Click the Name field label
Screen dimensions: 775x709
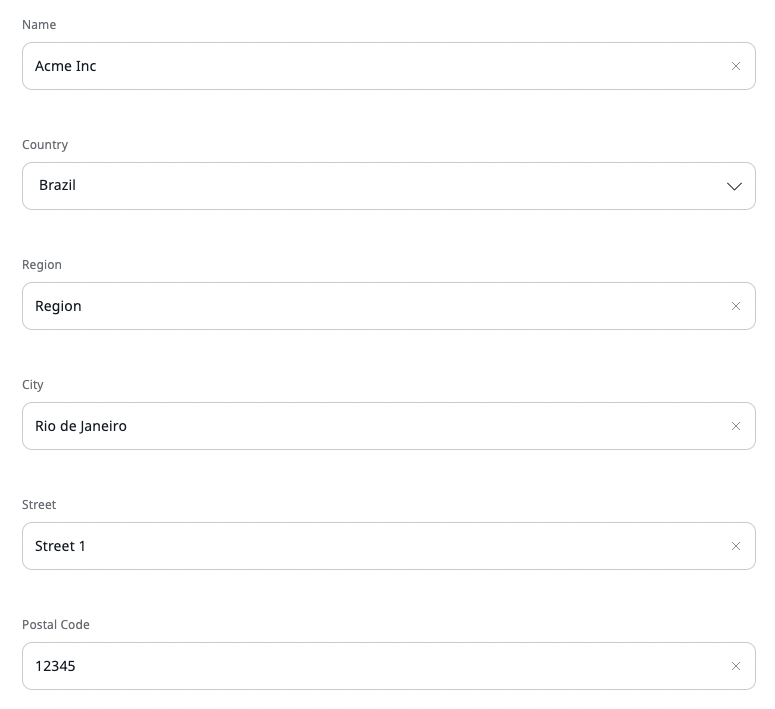point(39,24)
